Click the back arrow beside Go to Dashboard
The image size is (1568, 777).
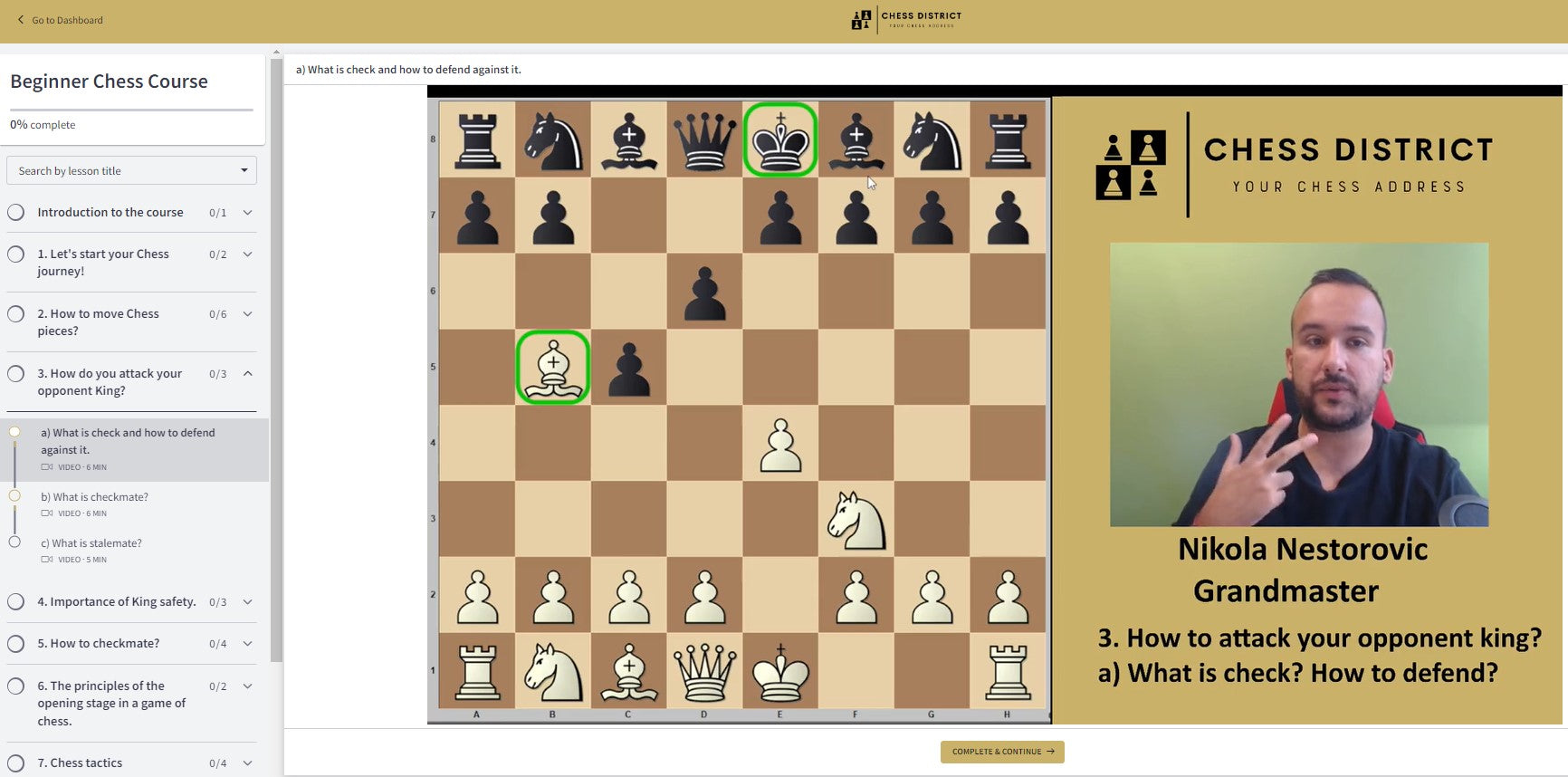(21, 20)
